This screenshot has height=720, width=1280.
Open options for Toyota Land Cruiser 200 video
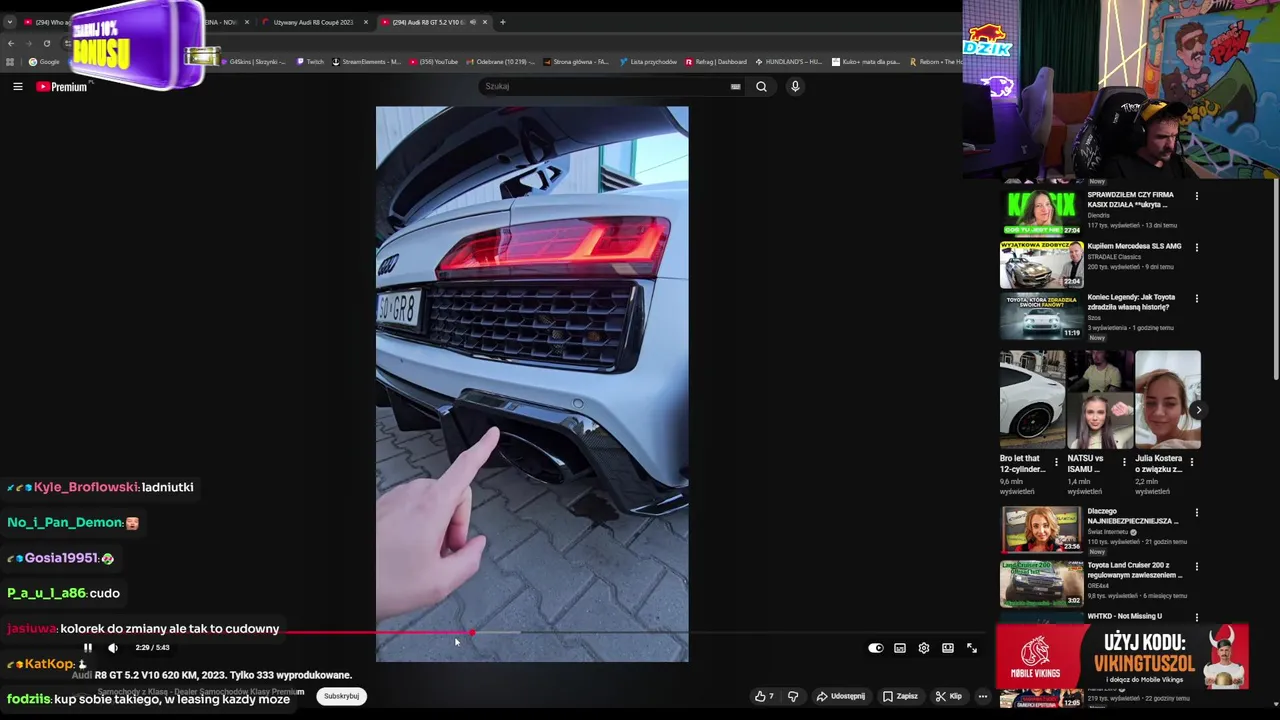tap(1196, 567)
